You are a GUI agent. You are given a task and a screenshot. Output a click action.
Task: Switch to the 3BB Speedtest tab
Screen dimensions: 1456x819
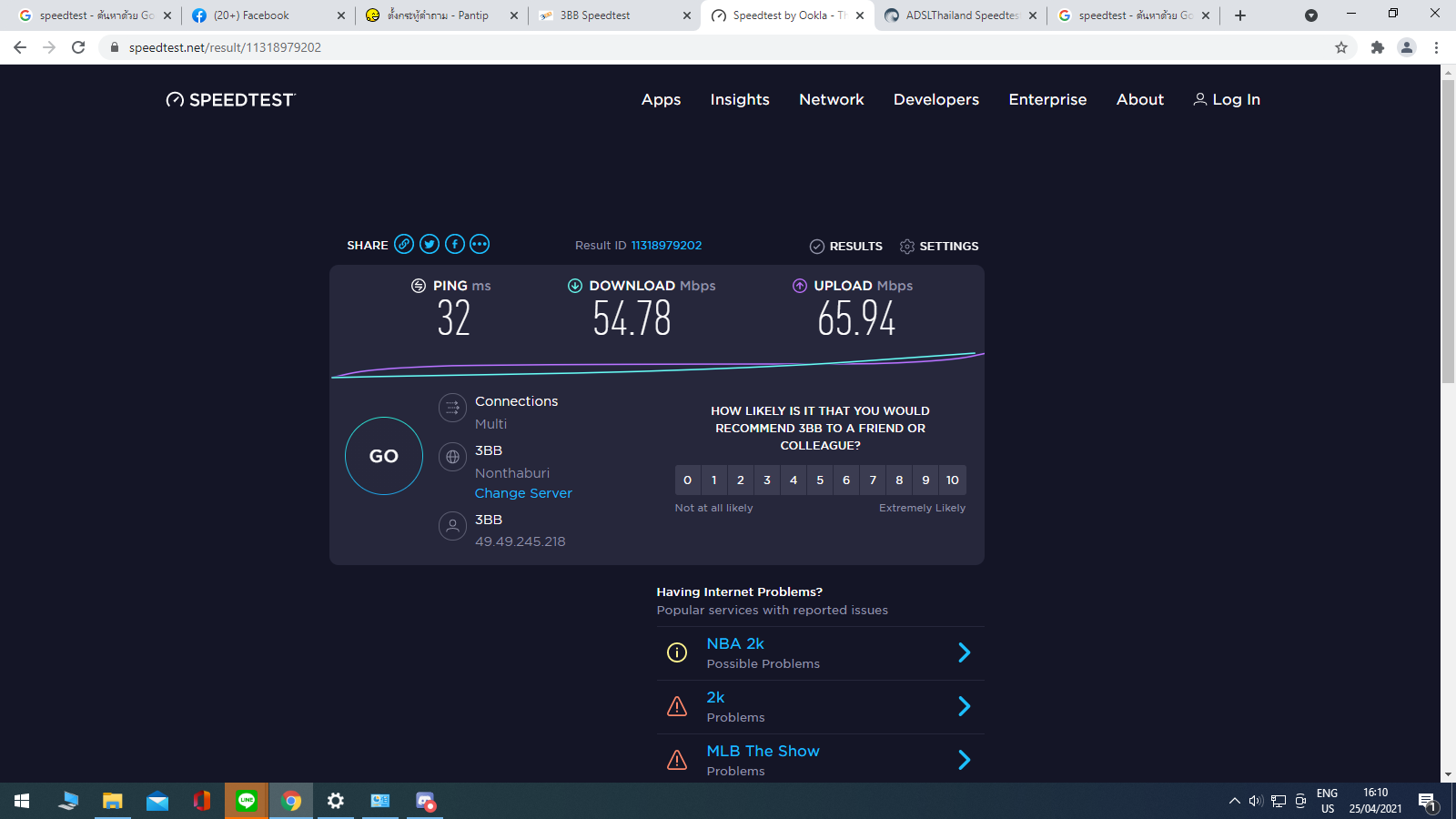tap(614, 15)
